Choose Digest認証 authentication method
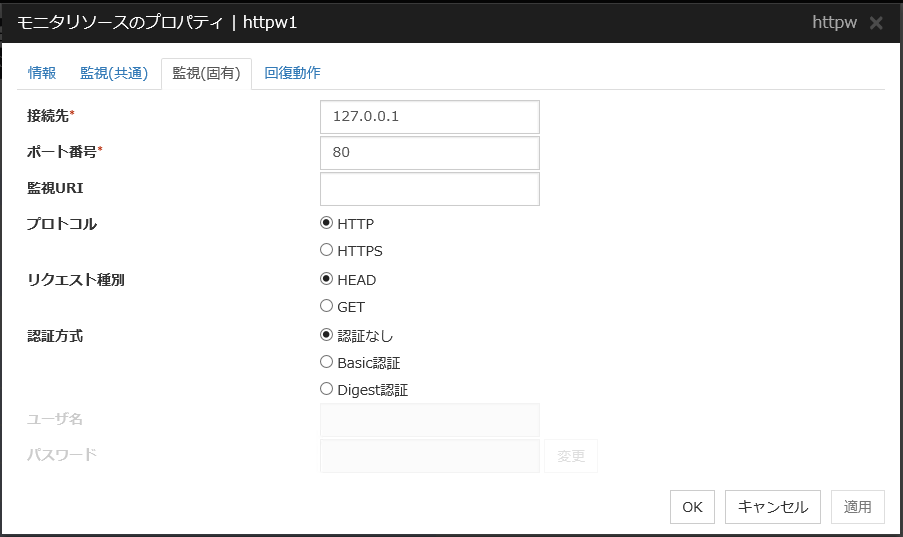The height and width of the screenshot is (537, 903). [x=327, y=390]
